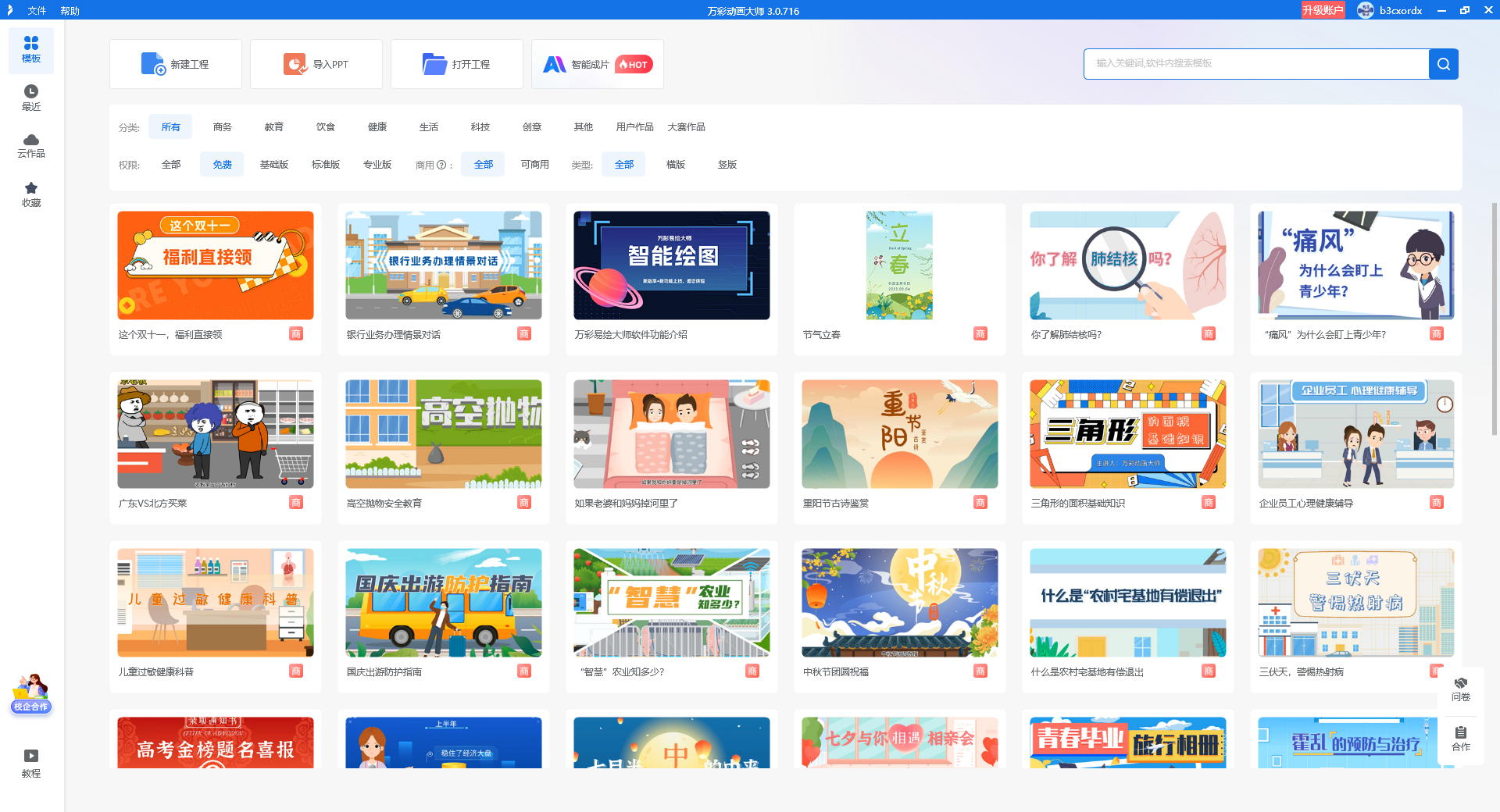The width and height of the screenshot is (1500, 812).
Task: Select the 生活 category tab
Action: (429, 127)
